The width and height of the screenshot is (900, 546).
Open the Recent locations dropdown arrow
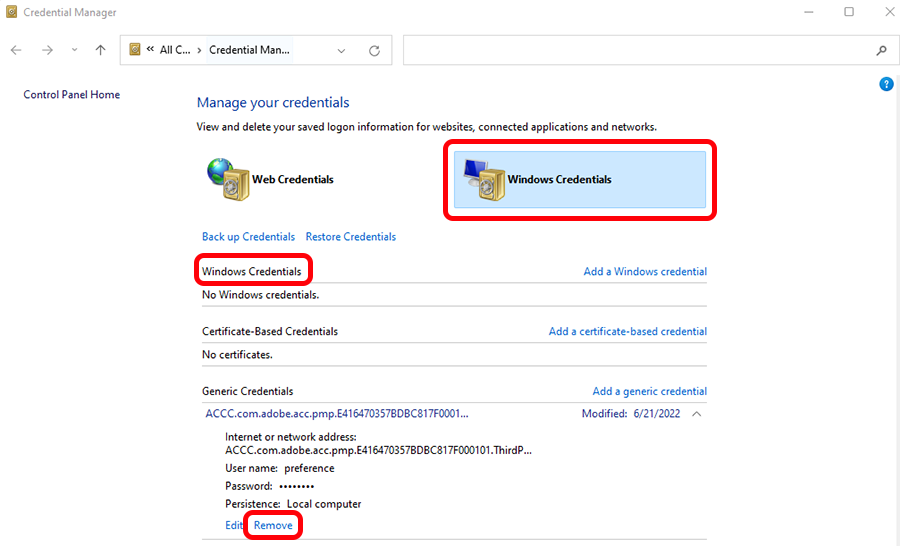pos(74,50)
